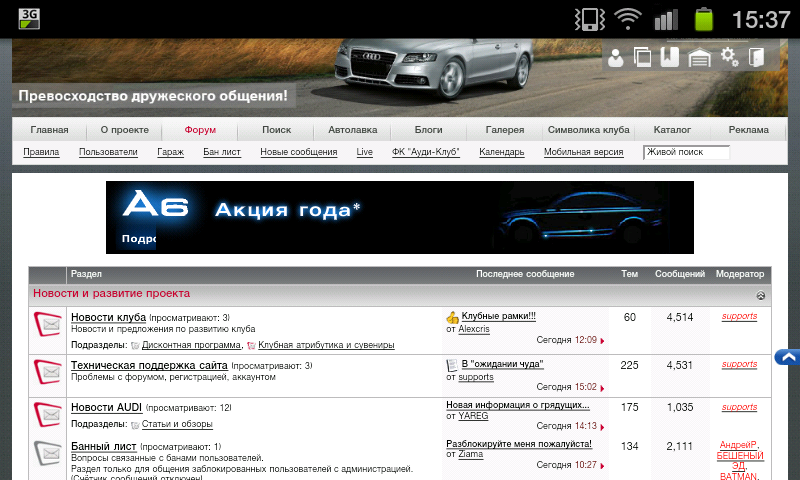Click the Последнее сообщение column header
The width and height of the screenshot is (800, 480).
[x=525, y=274]
